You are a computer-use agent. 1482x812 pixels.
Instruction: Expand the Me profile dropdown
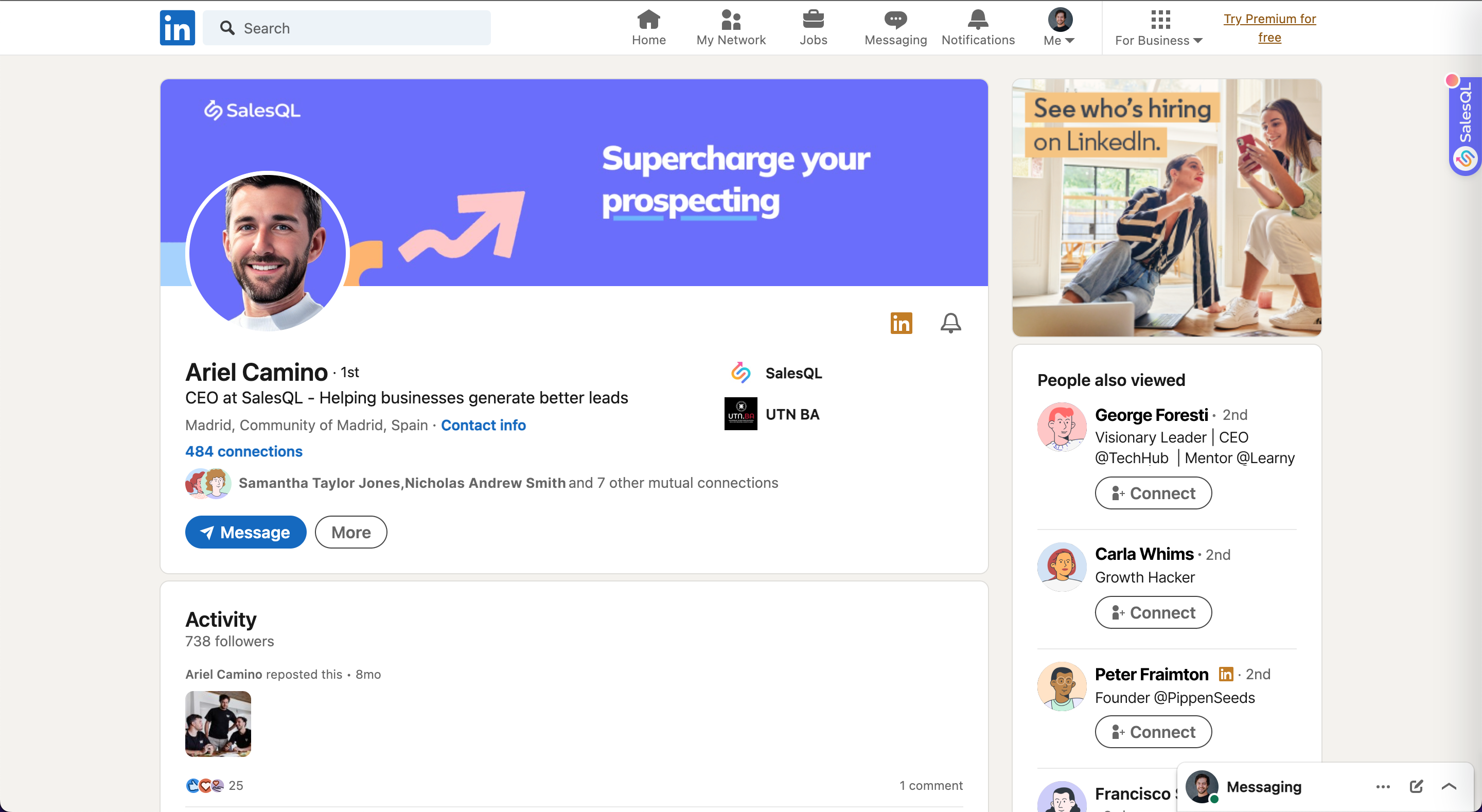click(1059, 28)
